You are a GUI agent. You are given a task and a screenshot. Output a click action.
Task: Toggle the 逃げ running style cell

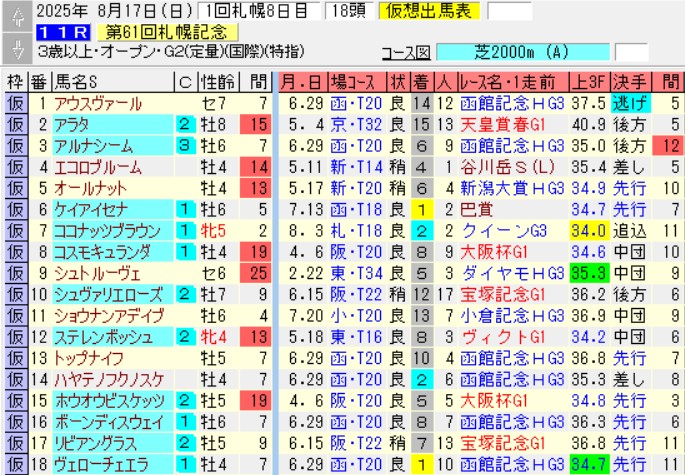[629, 102]
